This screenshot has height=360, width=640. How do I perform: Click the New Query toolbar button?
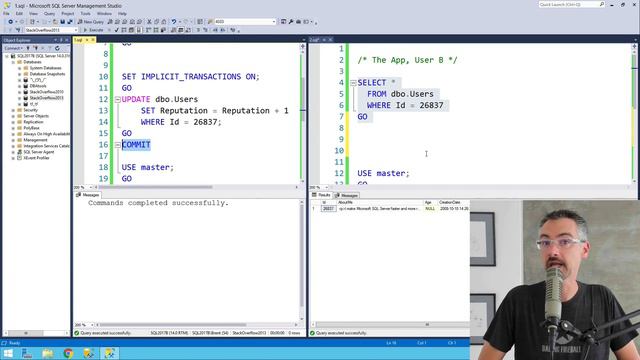(x=91, y=22)
